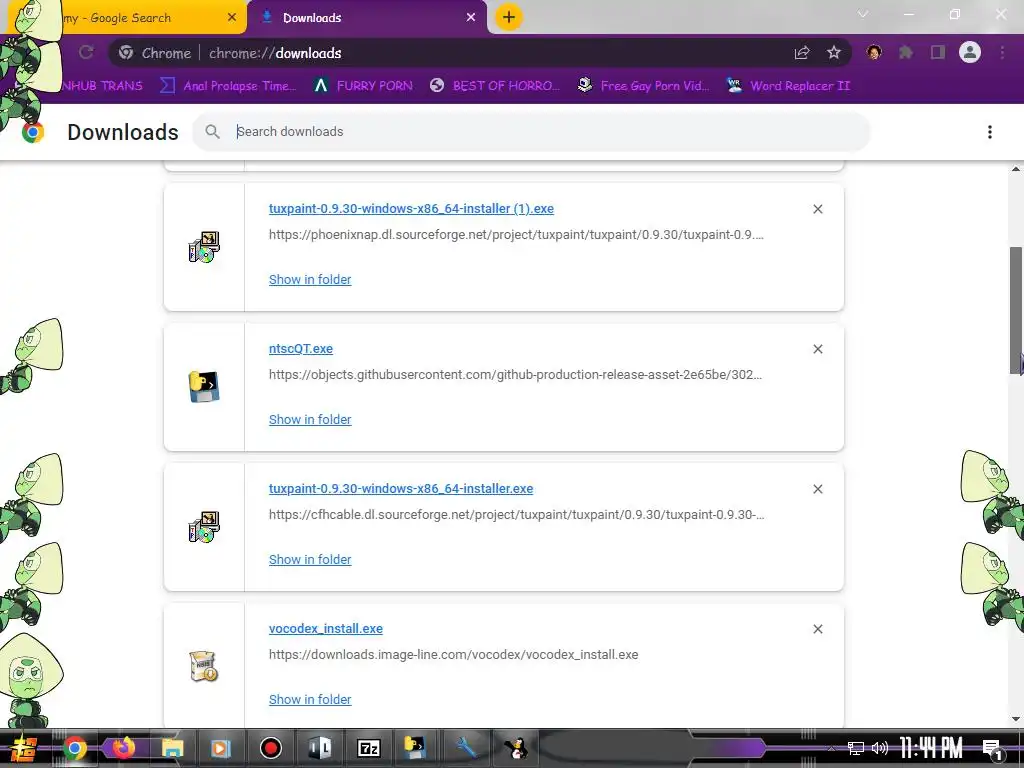
Task: Open the notification center icon
Action: [x=993, y=748]
